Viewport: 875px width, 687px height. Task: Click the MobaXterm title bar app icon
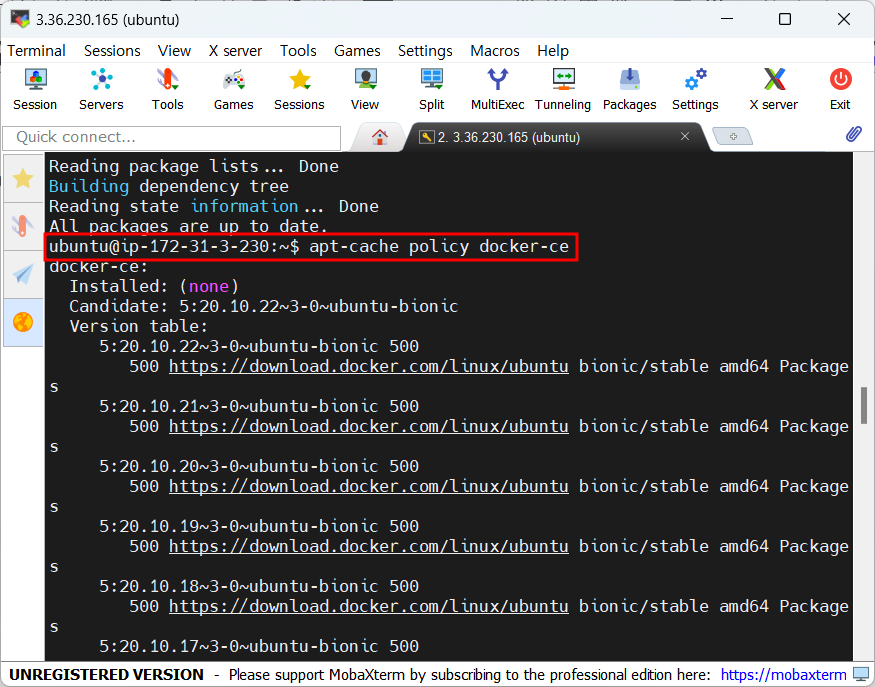(x=20, y=20)
